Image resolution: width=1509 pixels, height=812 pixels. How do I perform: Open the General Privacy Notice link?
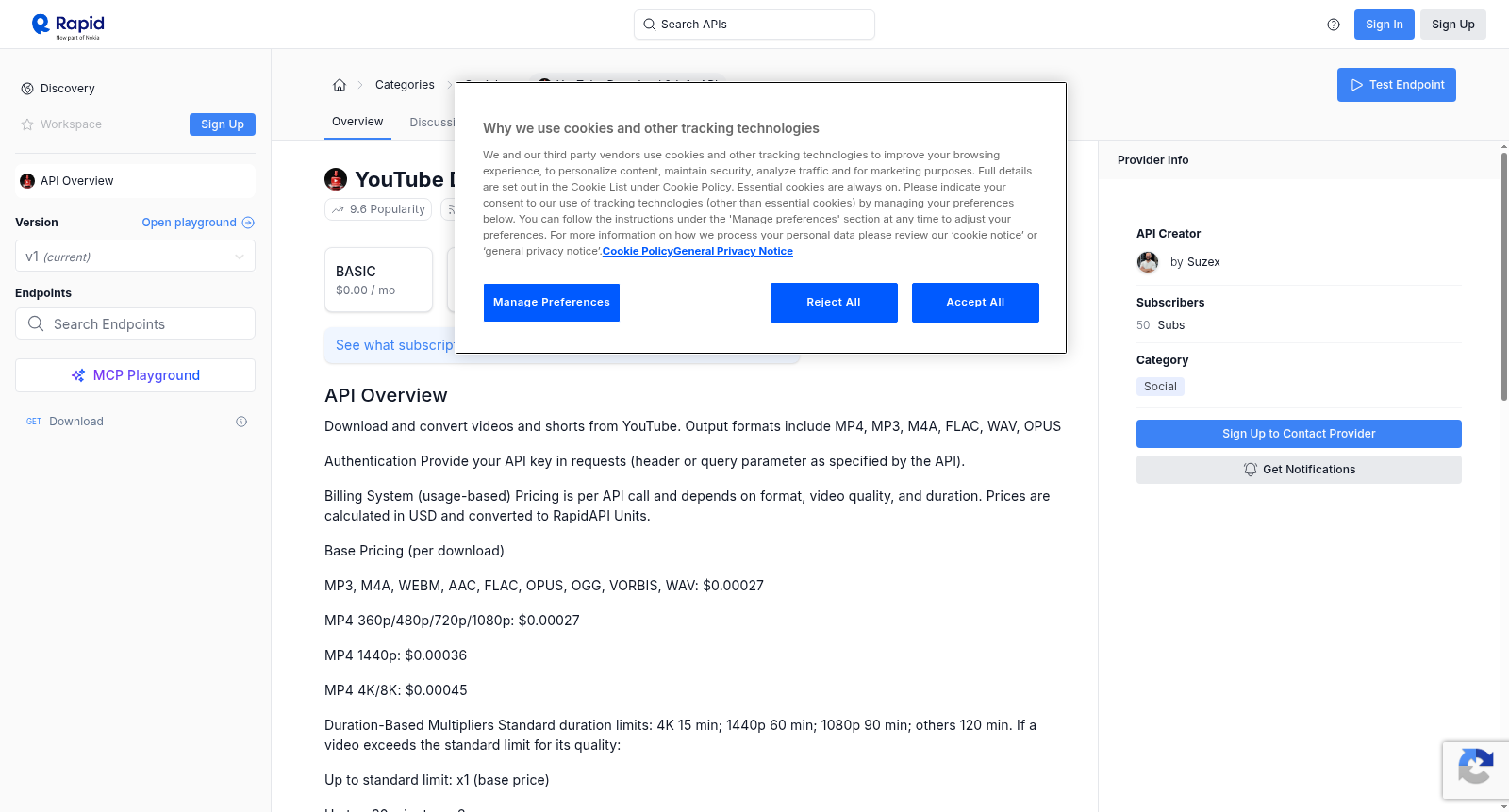[x=733, y=251]
